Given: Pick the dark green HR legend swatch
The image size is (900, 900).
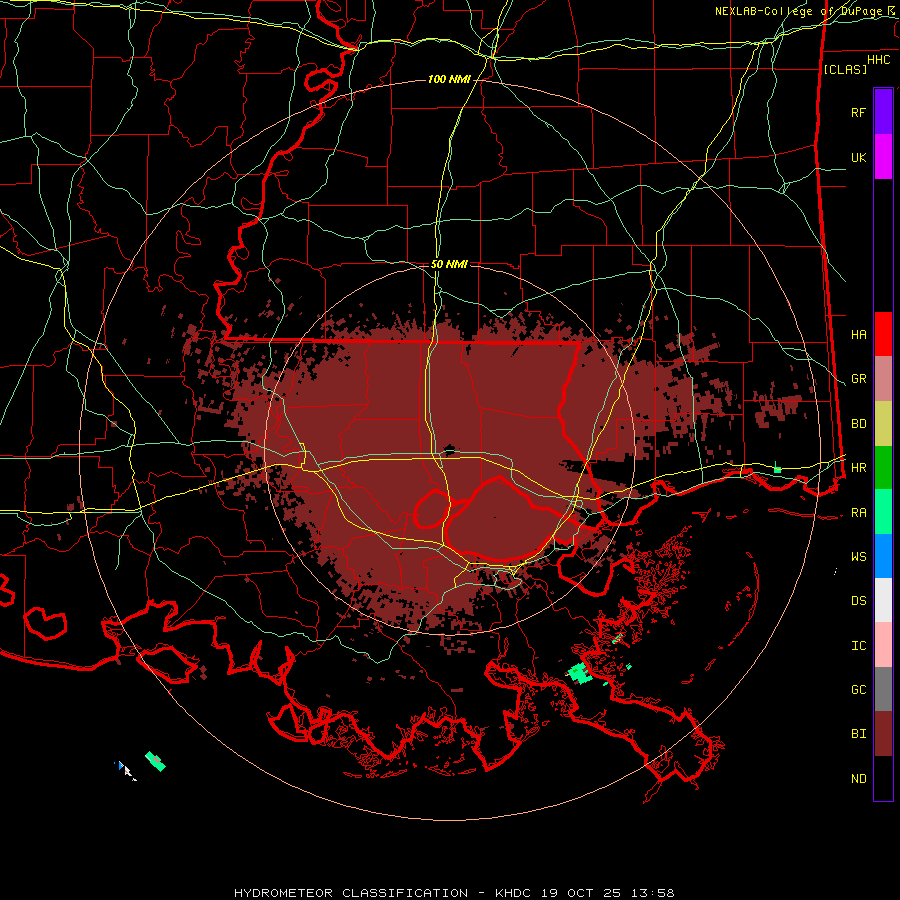Looking at the screenshot, I should [883, 468].
